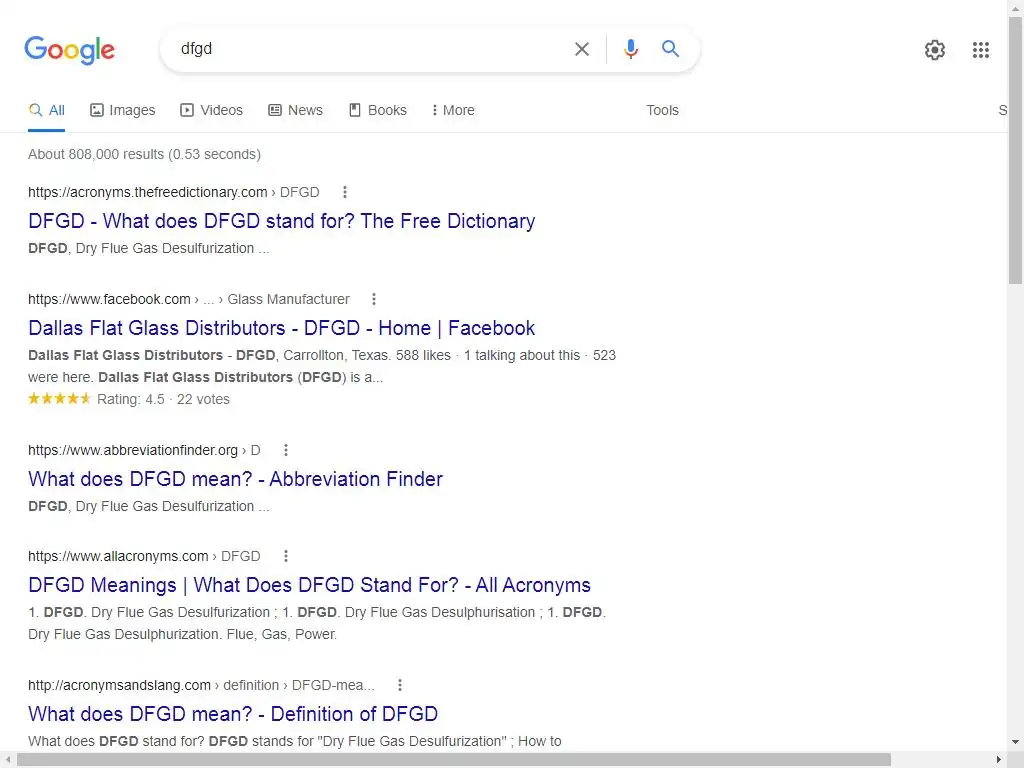Open three-dot menu for allacronyms result

point(285,556)
